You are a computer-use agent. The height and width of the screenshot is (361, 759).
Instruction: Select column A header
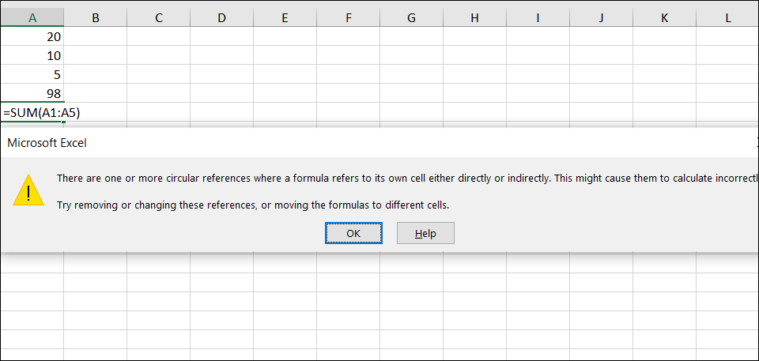(x=32, y=18)
